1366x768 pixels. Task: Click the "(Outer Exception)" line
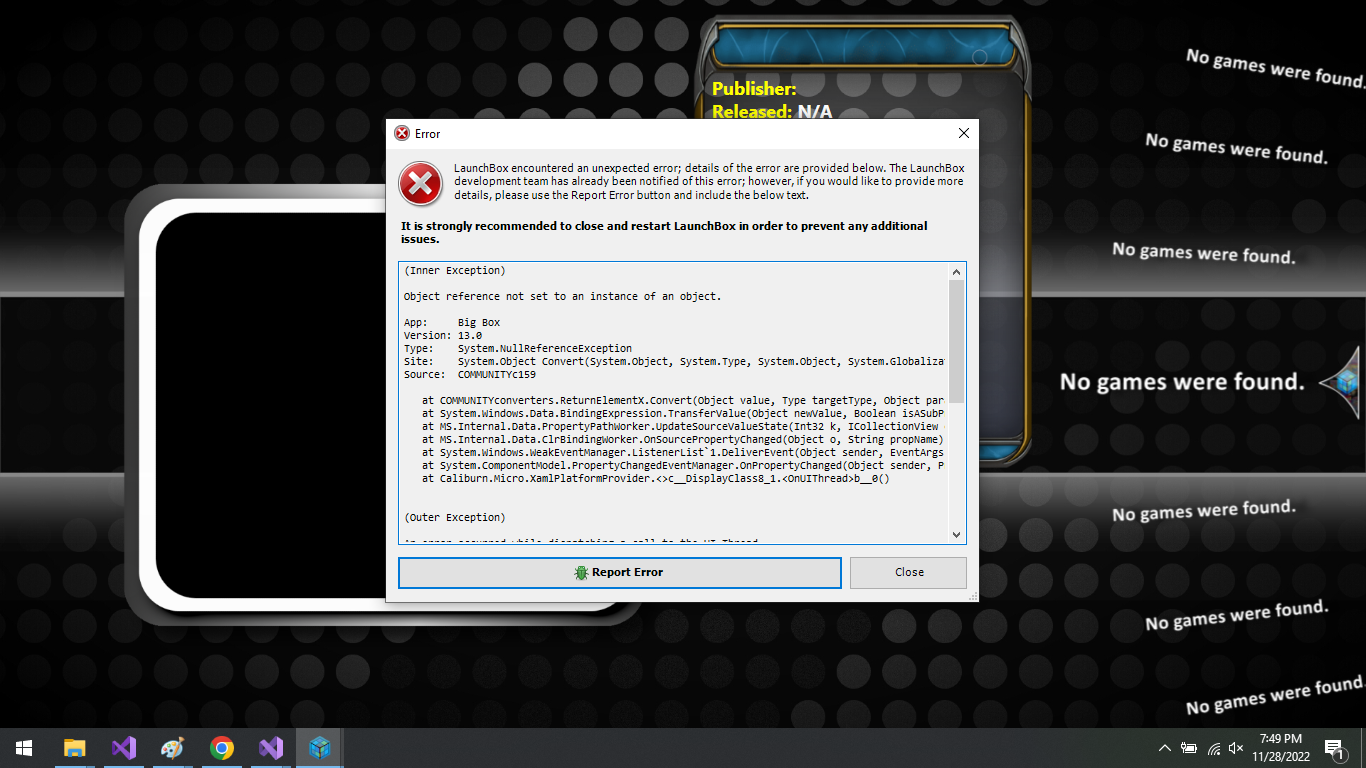tap(455, 518)
